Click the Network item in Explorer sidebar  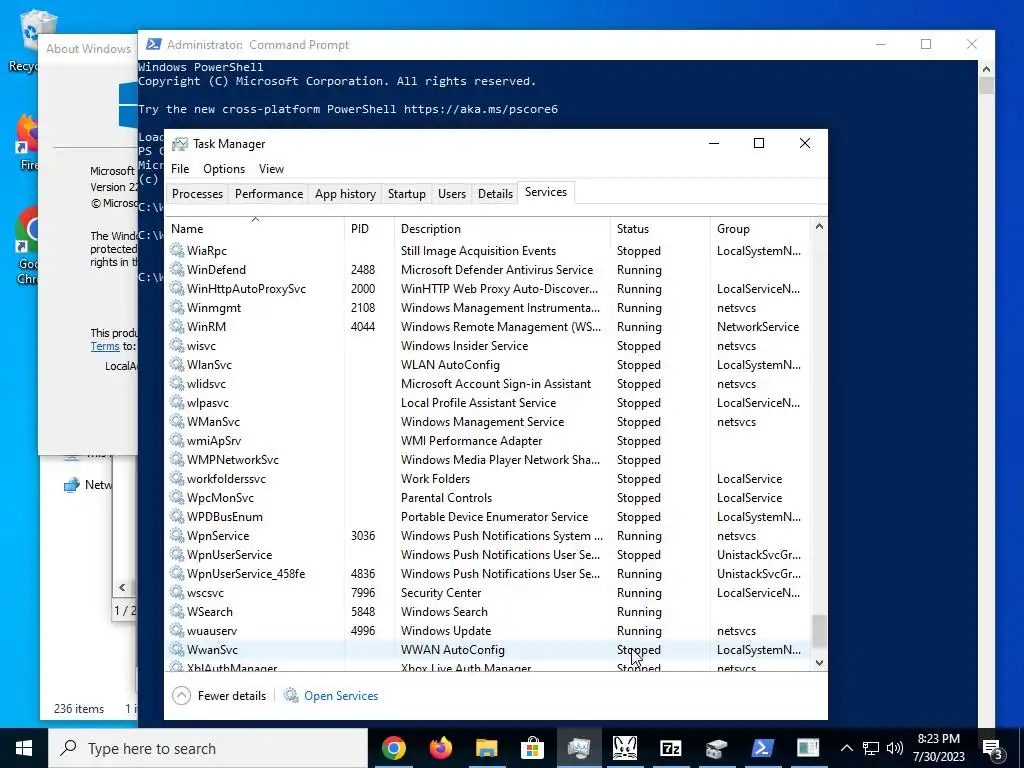click(88, 485)
